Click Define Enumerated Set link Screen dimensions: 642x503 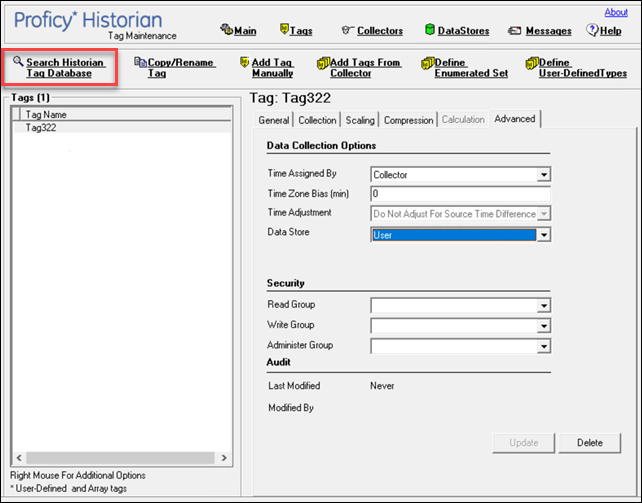(471, 68)
